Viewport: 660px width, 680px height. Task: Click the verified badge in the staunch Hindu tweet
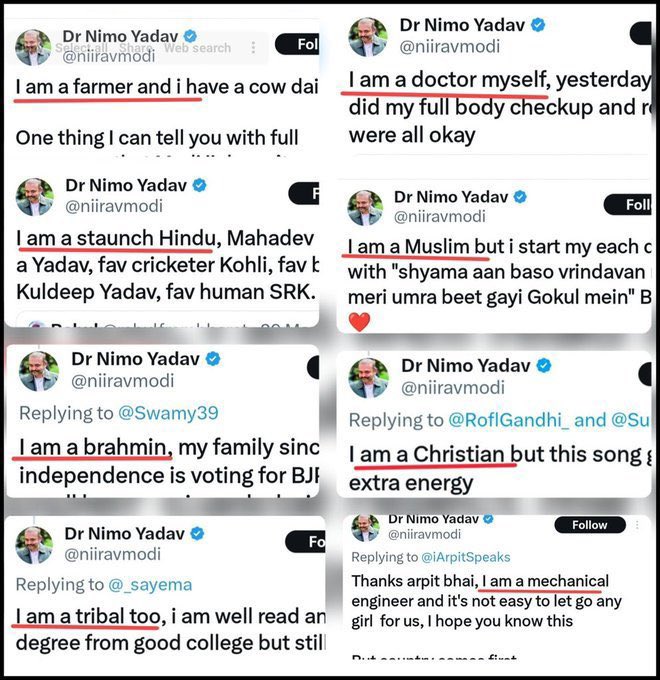point(199,185)
